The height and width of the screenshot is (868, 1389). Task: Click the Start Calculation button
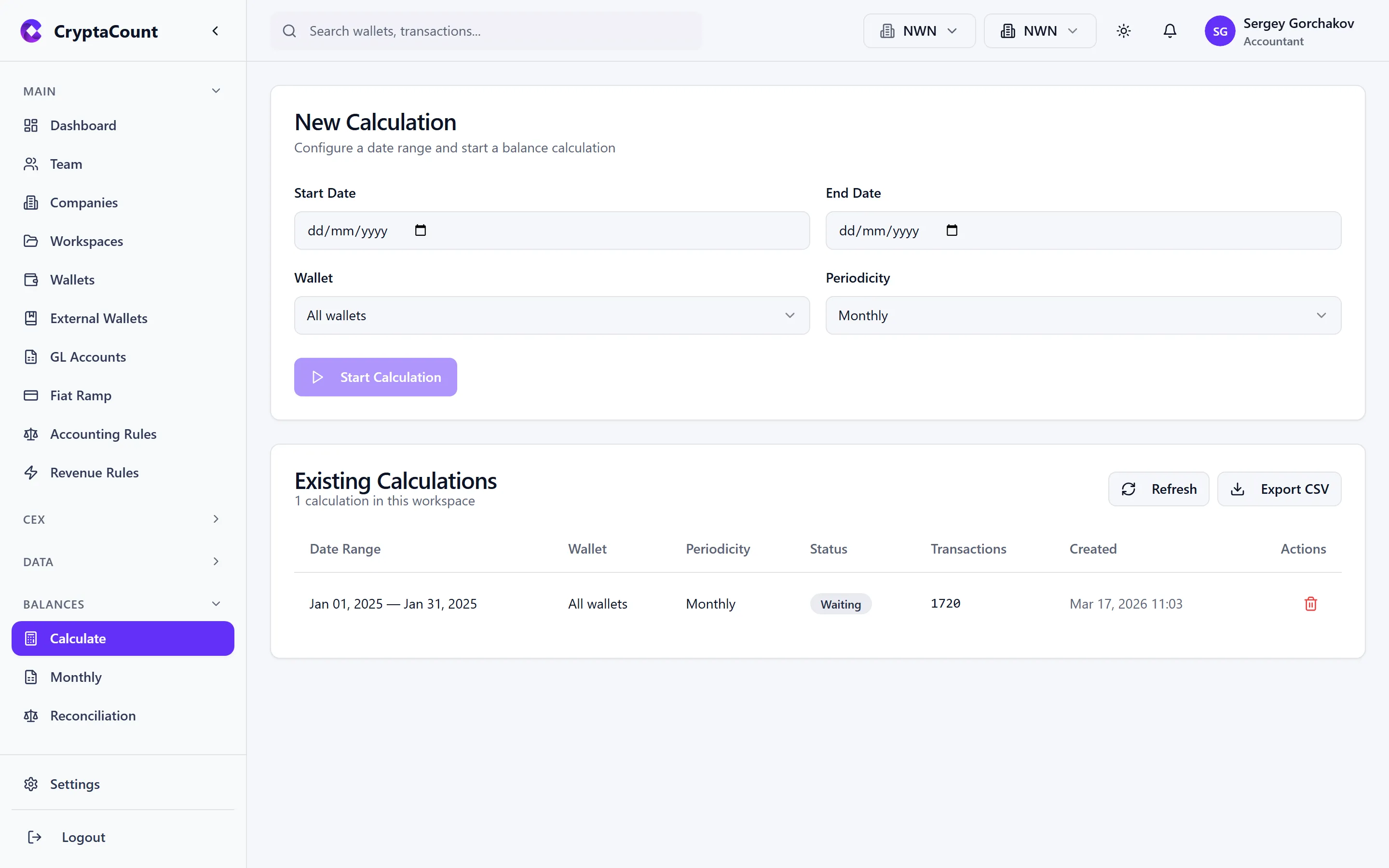click(x=375, y=377)
